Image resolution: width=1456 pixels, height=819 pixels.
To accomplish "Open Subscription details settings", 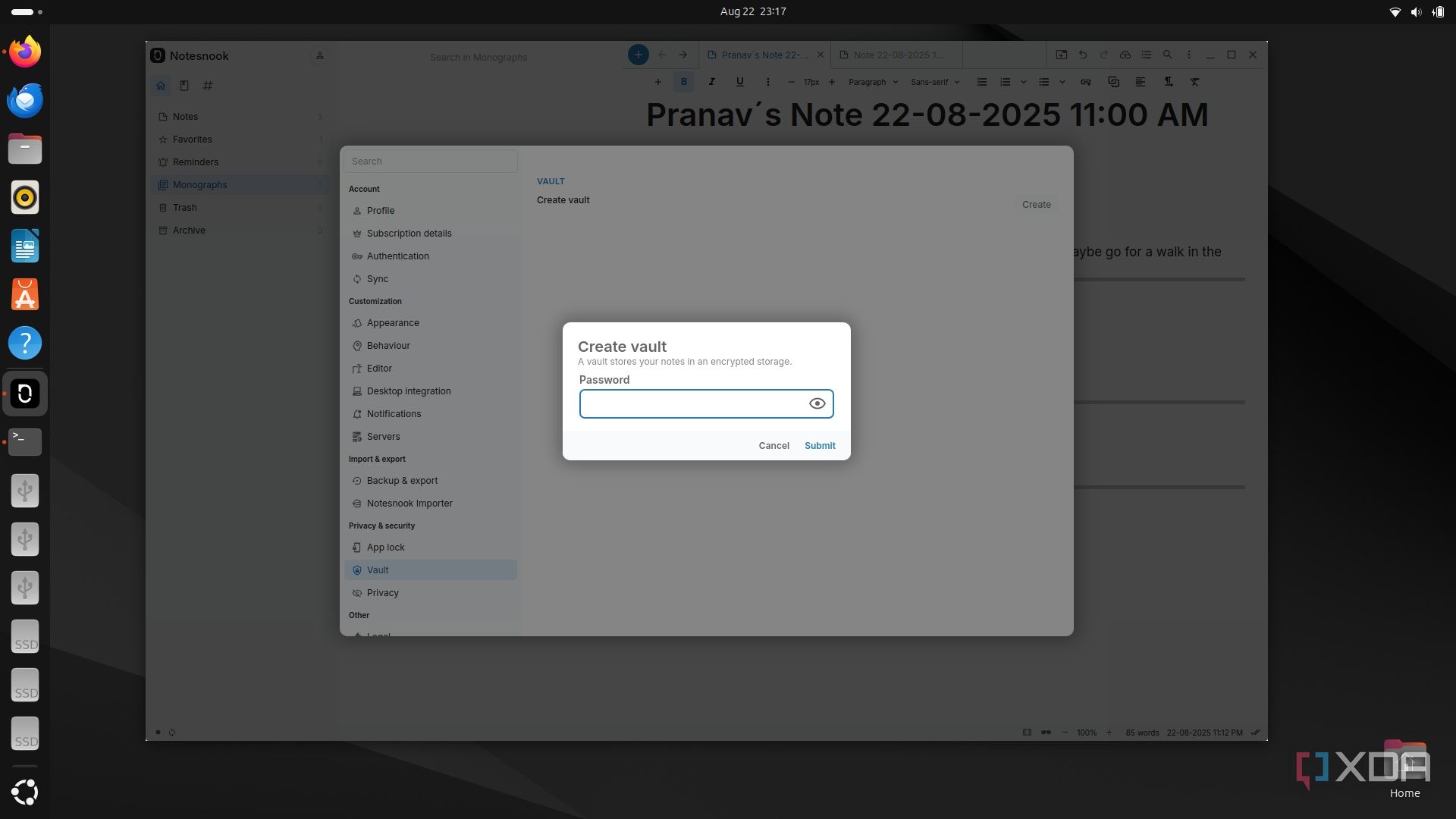I will click(430, 234).
